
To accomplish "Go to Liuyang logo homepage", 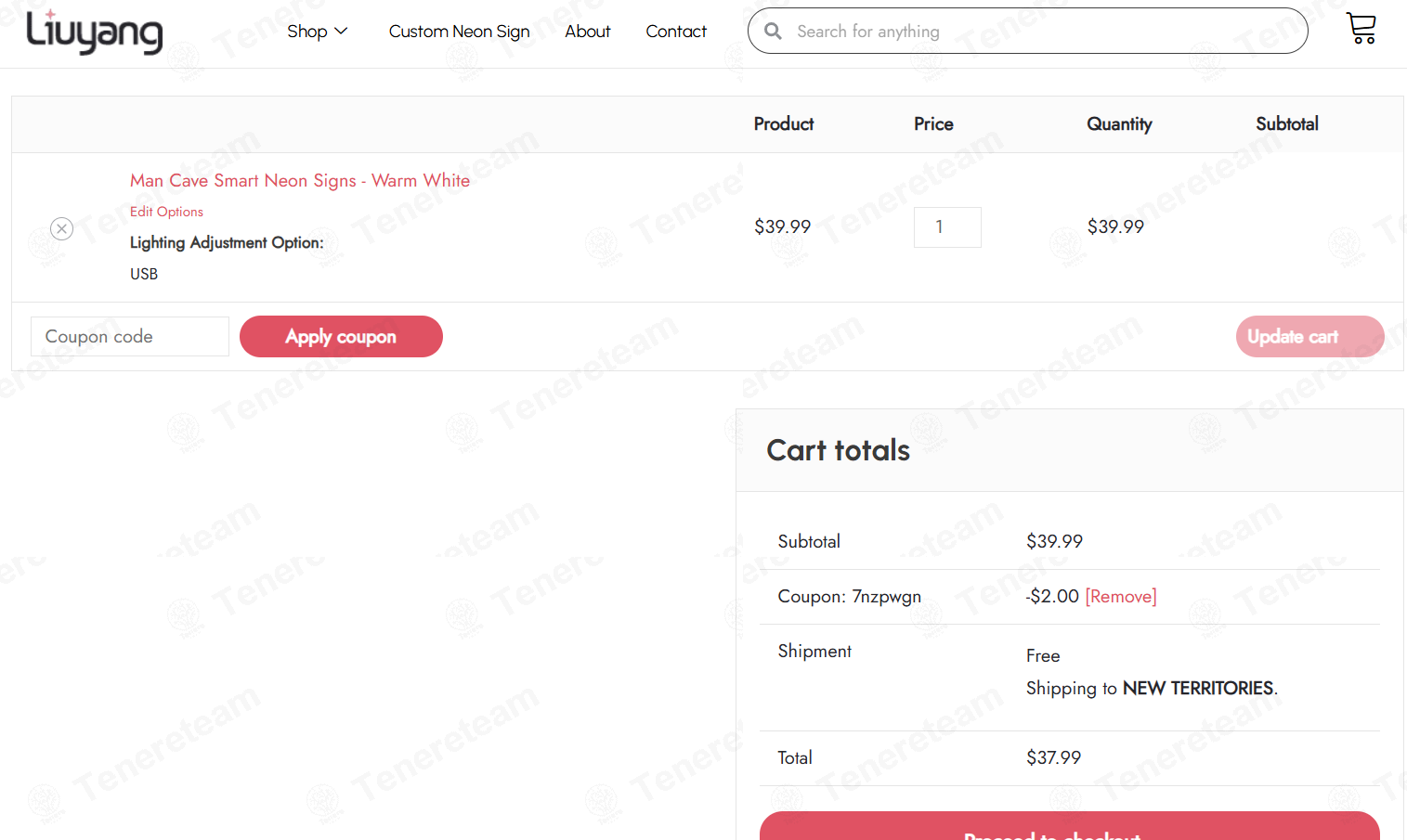I will [x=94, y=31].
